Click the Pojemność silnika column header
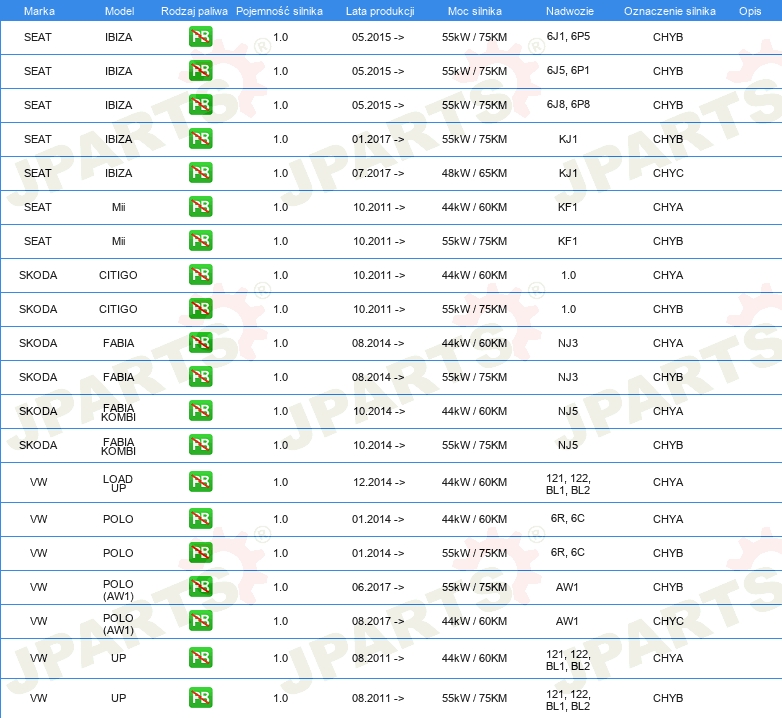 tap(279, 11)
